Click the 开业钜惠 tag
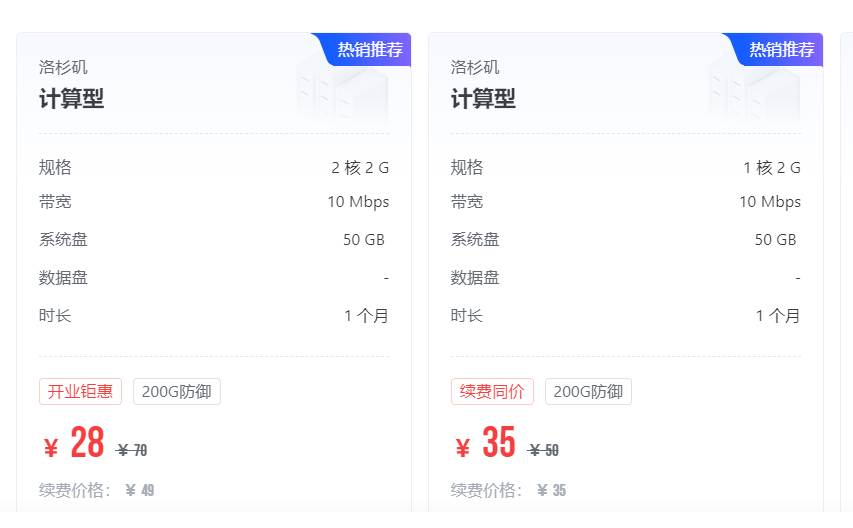This screenshot has width=853, height=528. coord(81,392)
